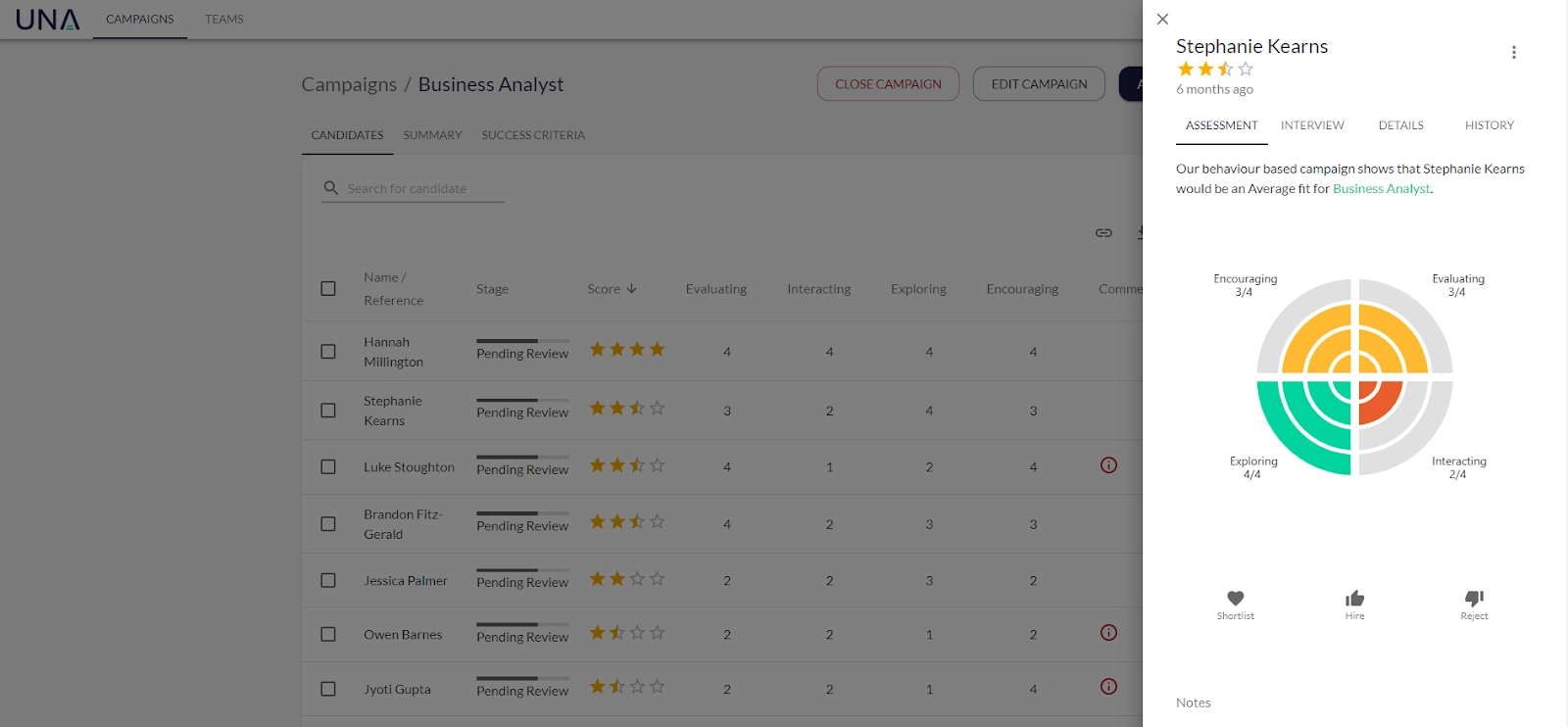
Task: Open candidate Brandon Fitz-Gerald
Action: [403, 524]
